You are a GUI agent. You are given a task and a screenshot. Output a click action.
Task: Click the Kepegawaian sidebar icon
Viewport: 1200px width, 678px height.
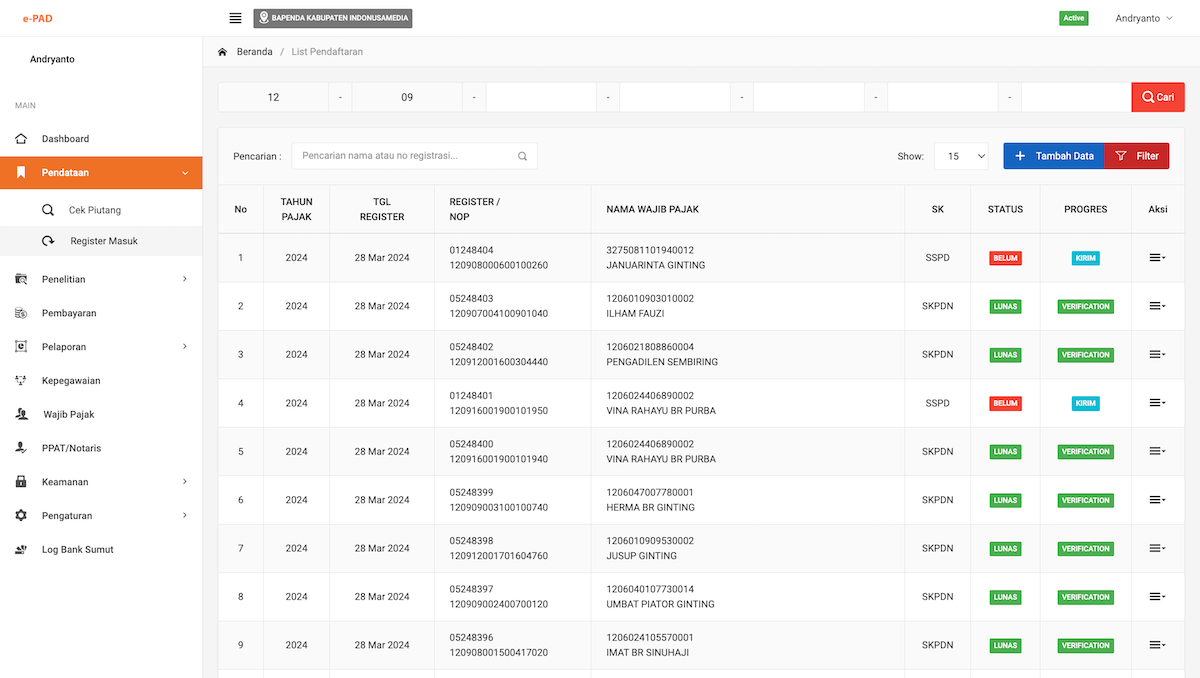click(21, 381)
